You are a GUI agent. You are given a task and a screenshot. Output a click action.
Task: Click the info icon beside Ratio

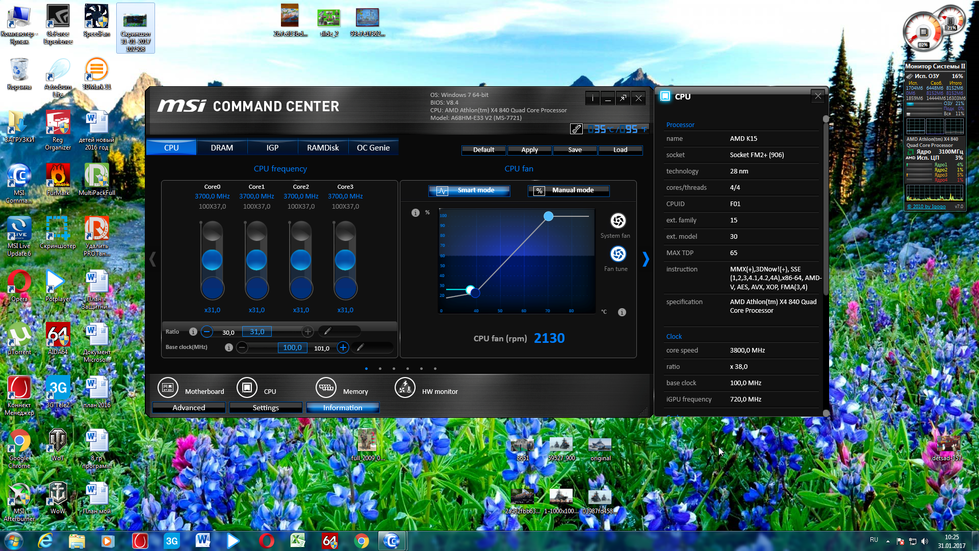coord(193,331)
